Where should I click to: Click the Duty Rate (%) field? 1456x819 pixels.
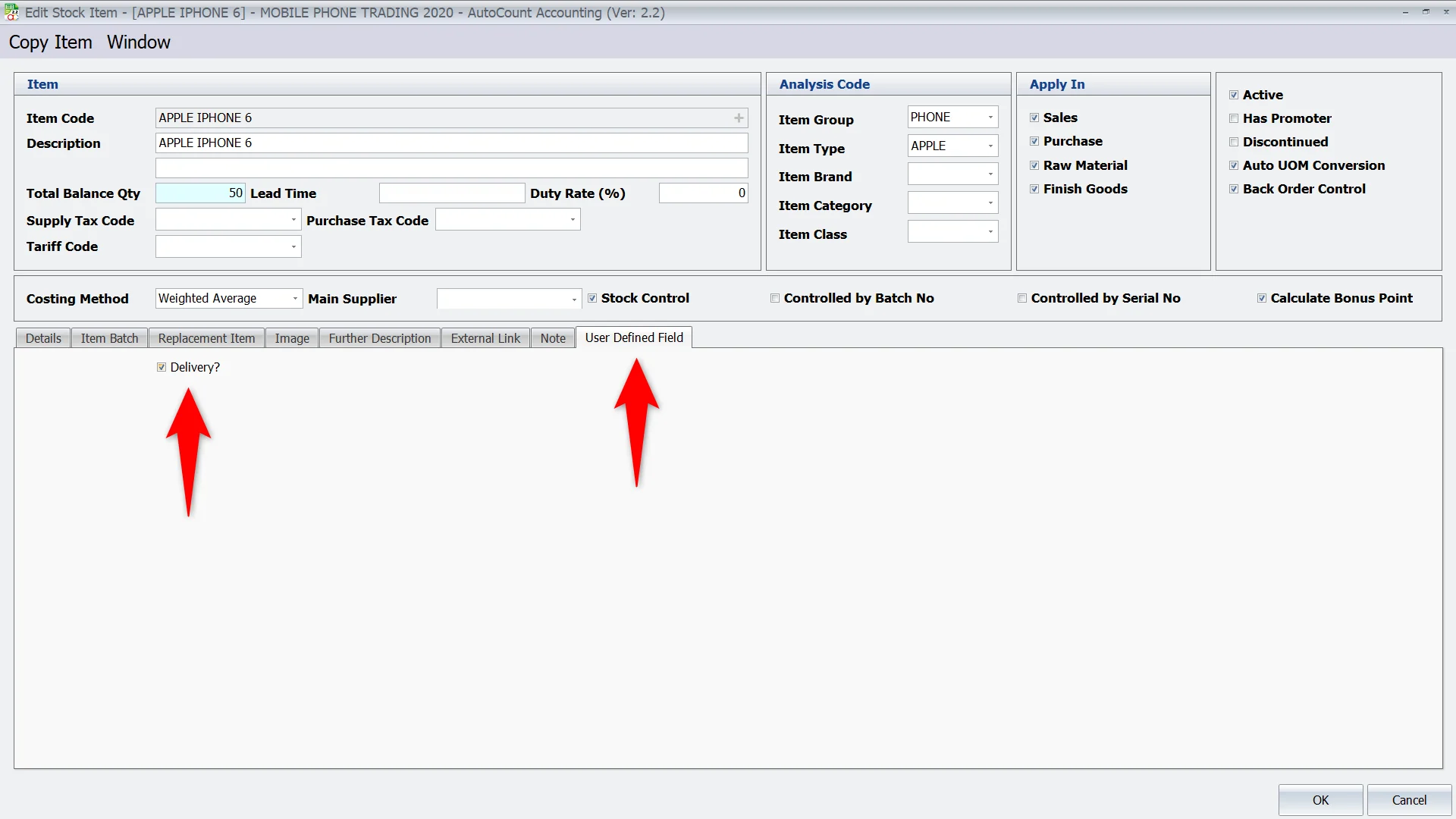(x=703, y=193)
